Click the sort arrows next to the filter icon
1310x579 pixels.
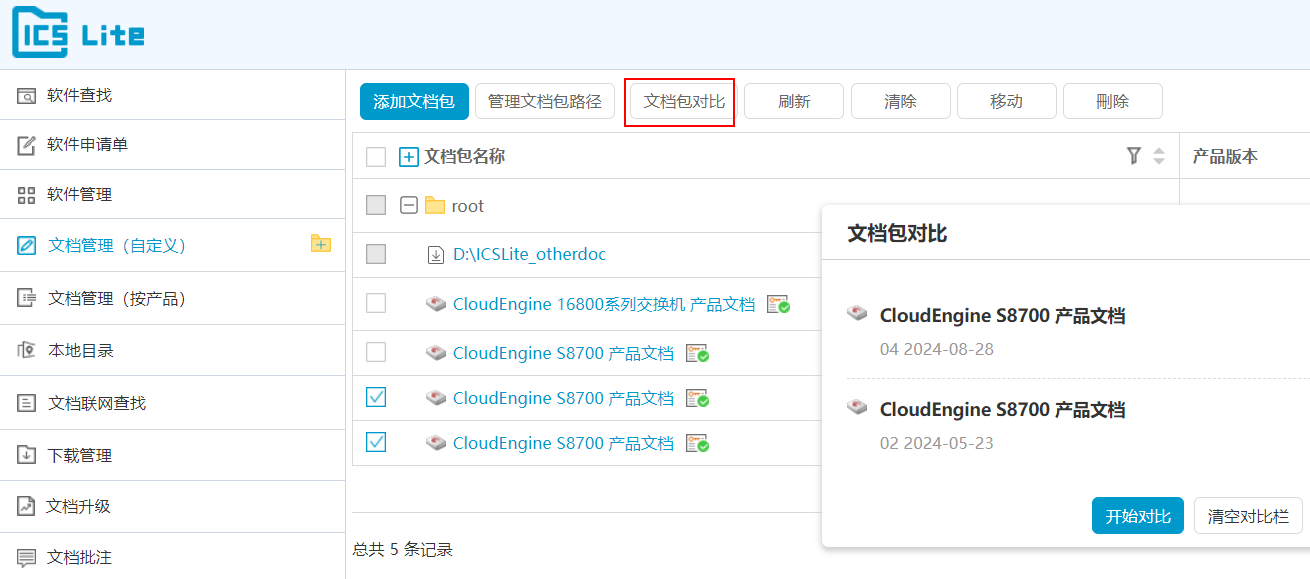click(1157, 156)
